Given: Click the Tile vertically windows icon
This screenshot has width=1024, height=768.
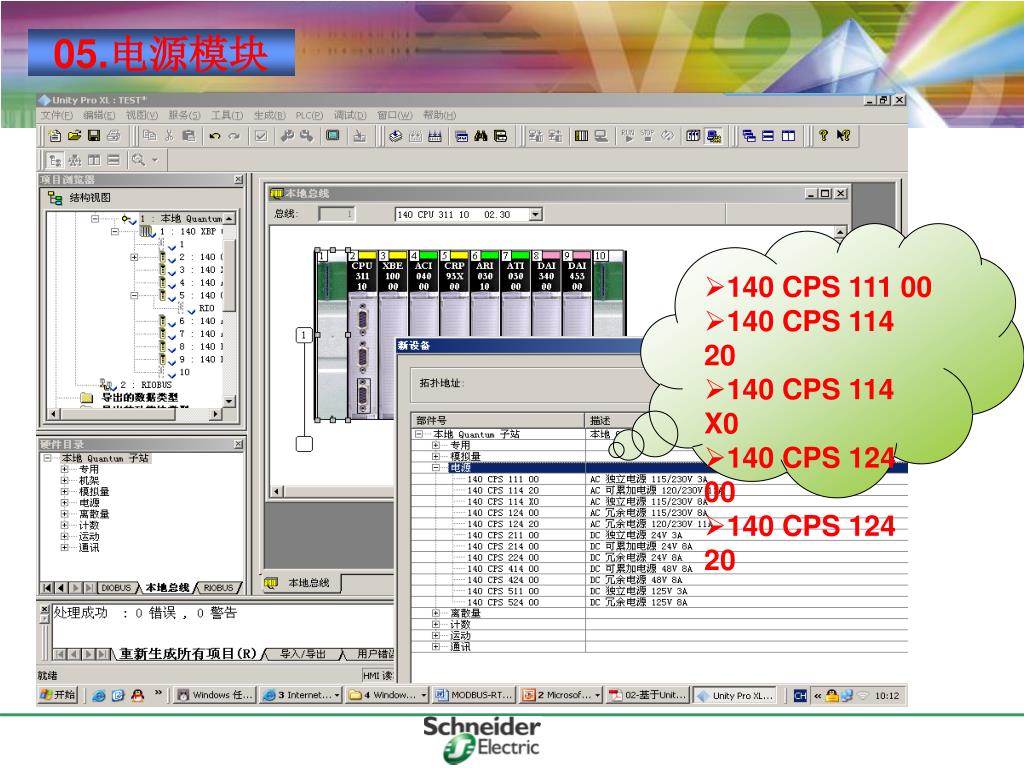Looking at the screenshot, I should 788,136.
